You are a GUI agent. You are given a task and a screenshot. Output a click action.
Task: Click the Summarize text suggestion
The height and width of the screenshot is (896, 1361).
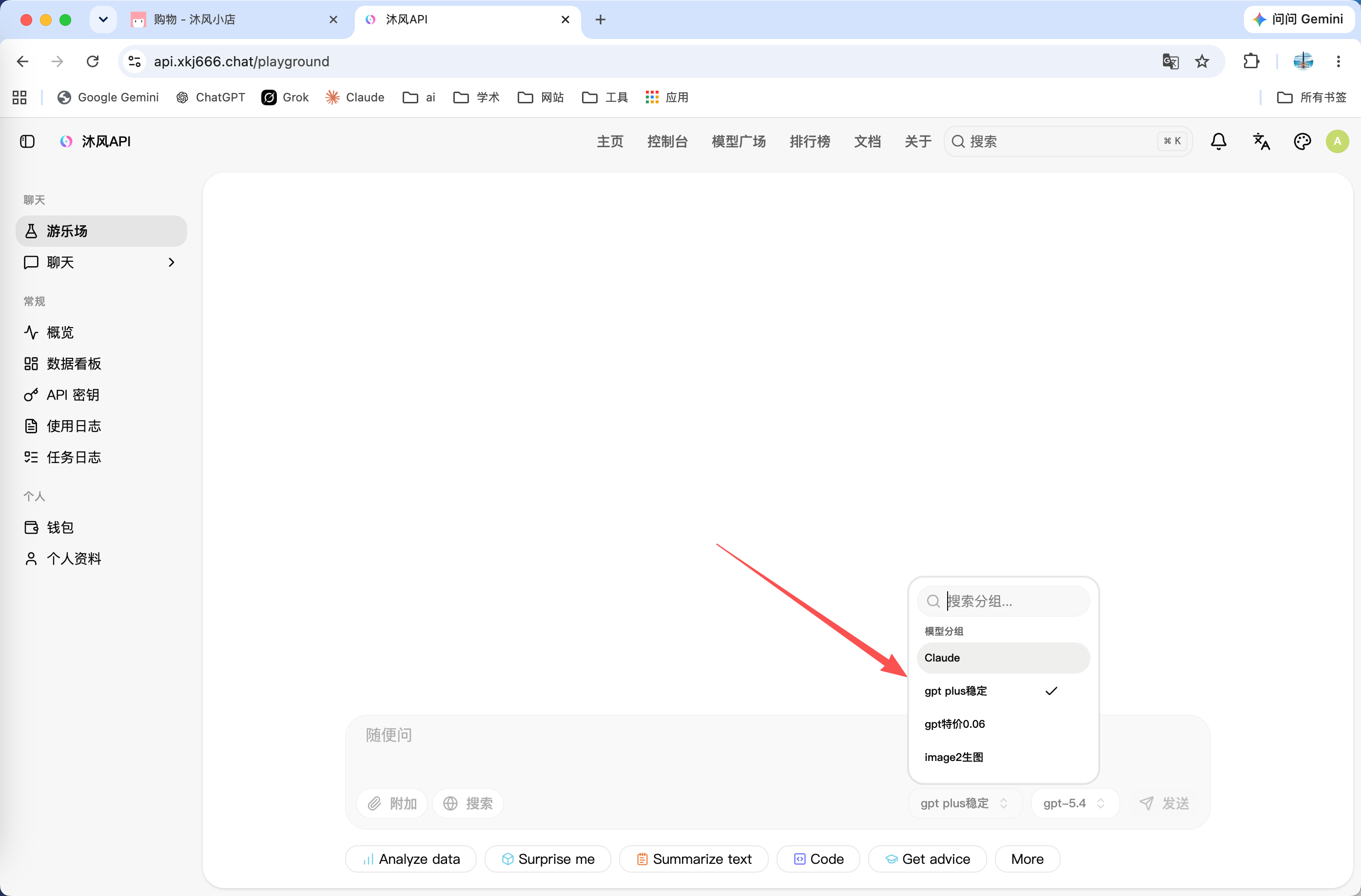[x=694, y=858]
